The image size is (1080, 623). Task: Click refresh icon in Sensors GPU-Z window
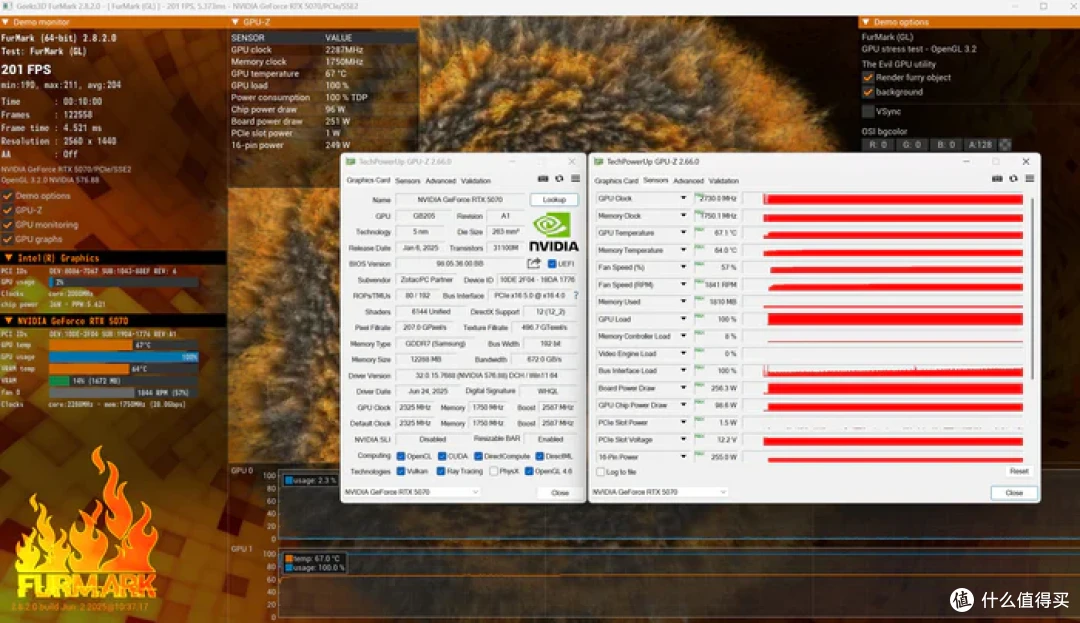(1013, 179)
